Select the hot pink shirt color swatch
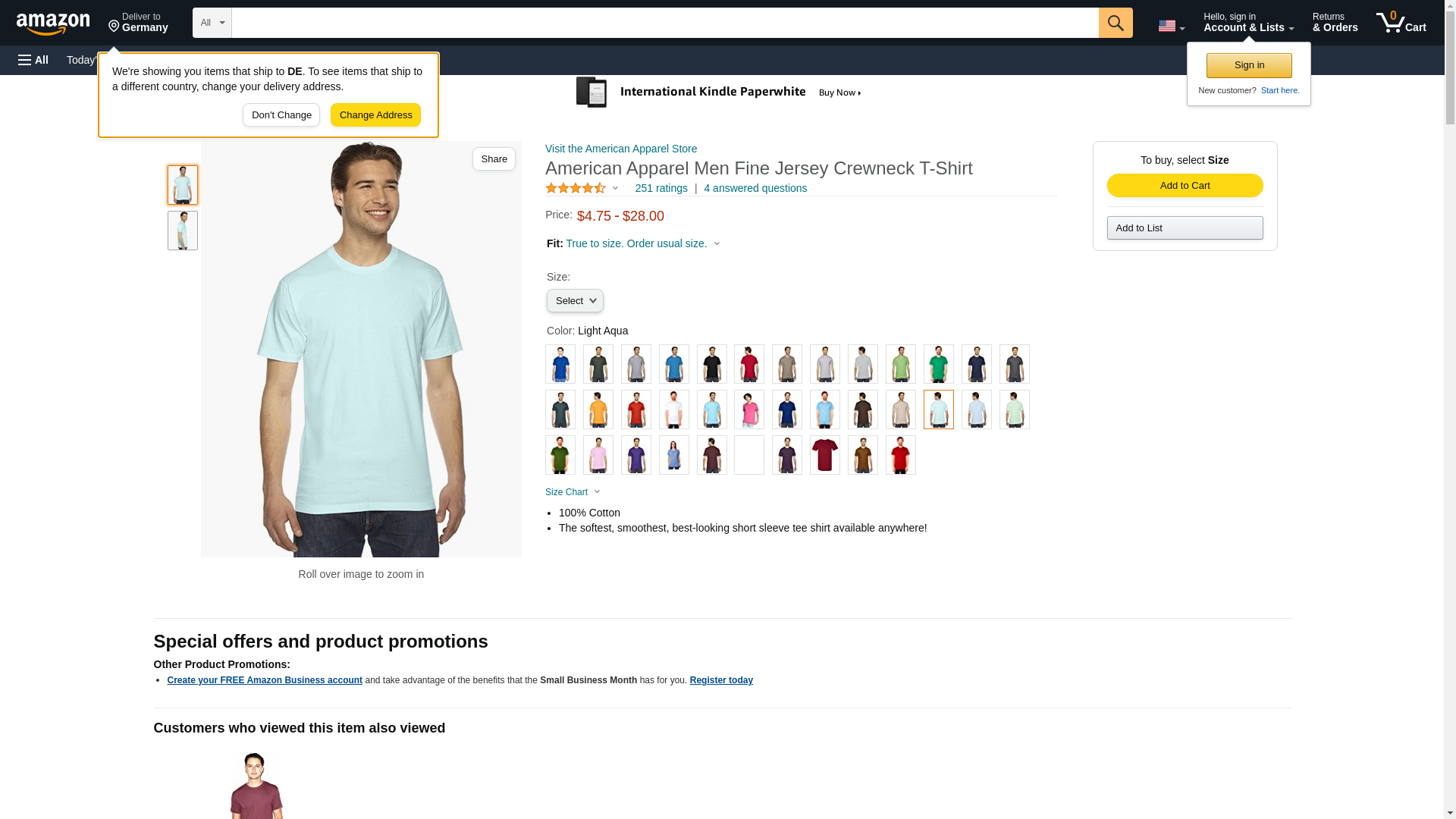 [749, 409]
